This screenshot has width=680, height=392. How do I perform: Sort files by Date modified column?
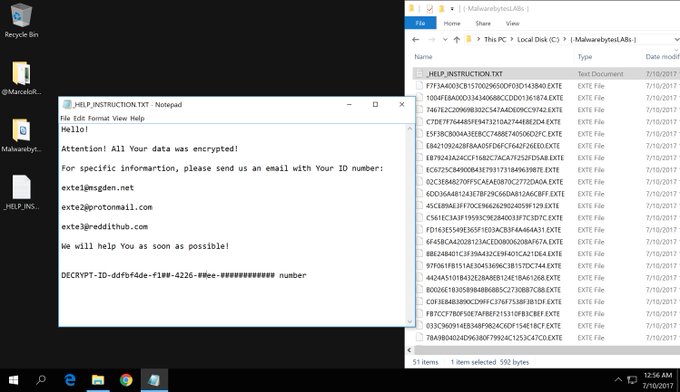662,56
